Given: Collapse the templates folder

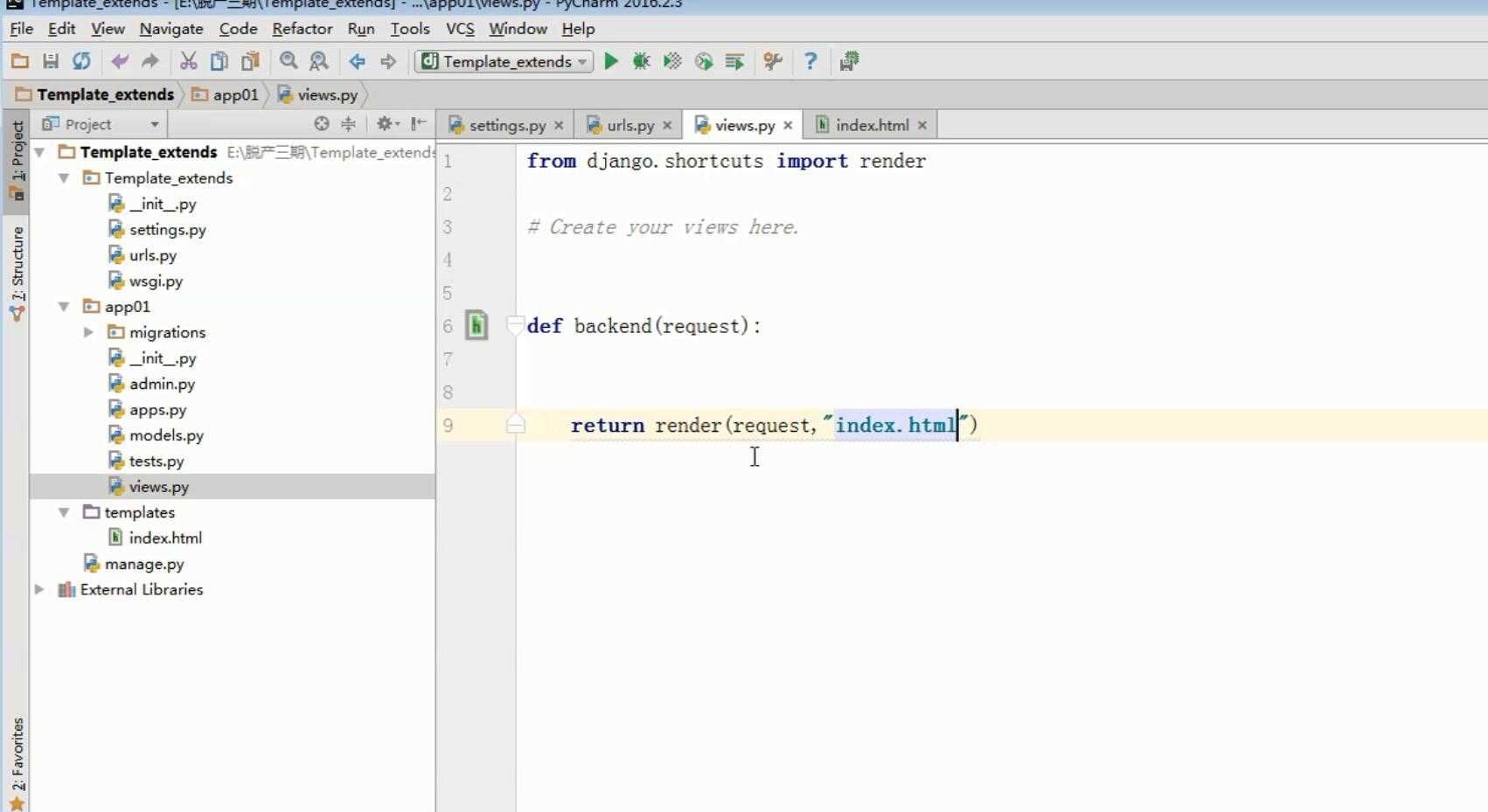Looking at the screenshot, I should (64, 512).
